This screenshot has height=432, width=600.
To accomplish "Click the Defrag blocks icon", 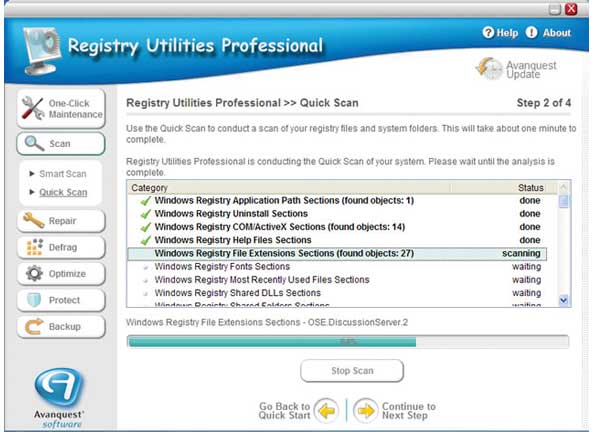I will tap(34, 247).
